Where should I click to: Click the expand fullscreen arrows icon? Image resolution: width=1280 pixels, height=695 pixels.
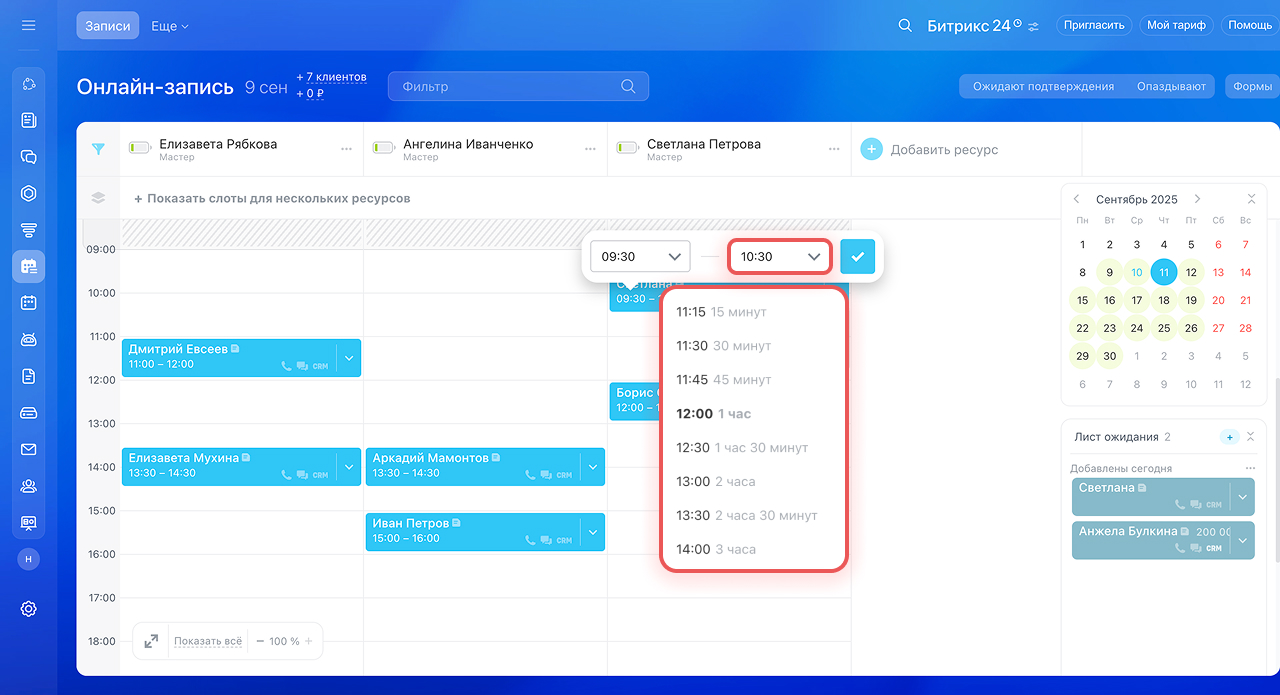[x=151, y=641]
